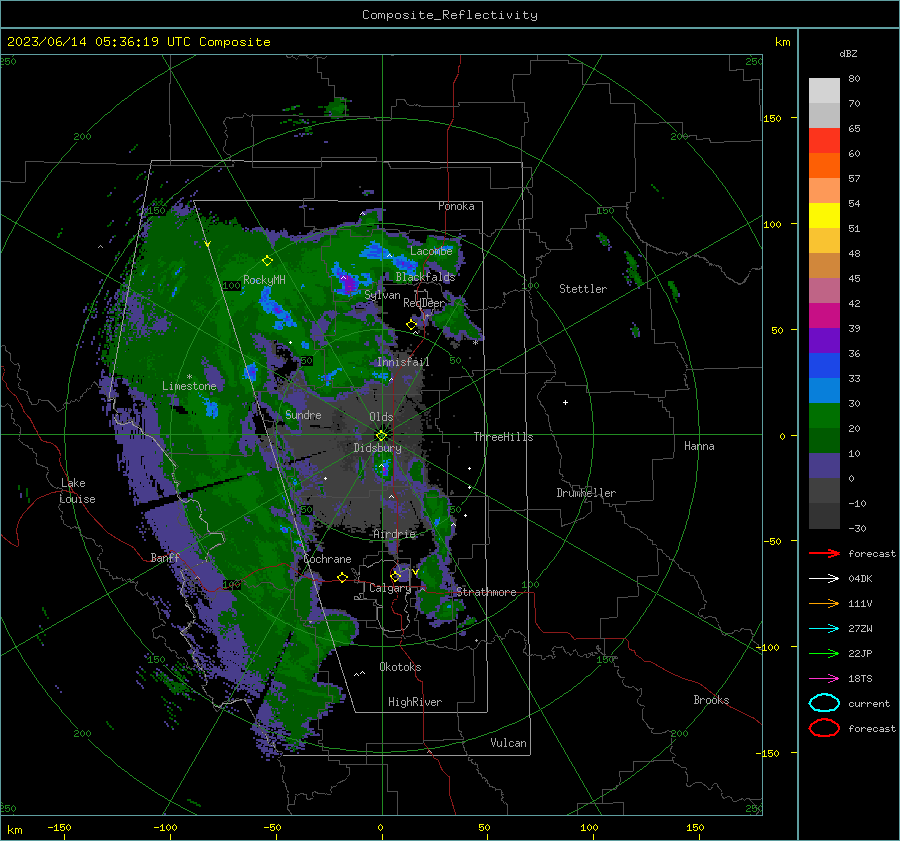Image resolution: width=900 pixels, height=841 pixels.
Task: Pick the light grey 80 dBZ swatch
Action: (824, 90)
